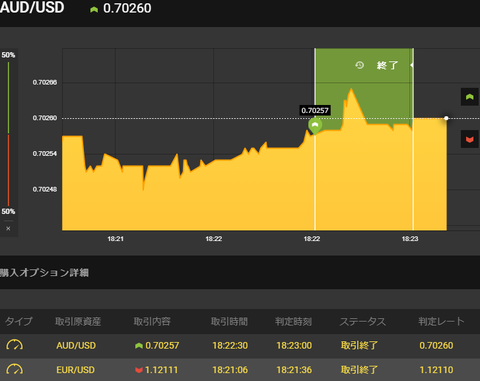Click 取引終了 status in the EUR/USD row
The height and width of the screenshot is (381, 480).
[359, 370]
